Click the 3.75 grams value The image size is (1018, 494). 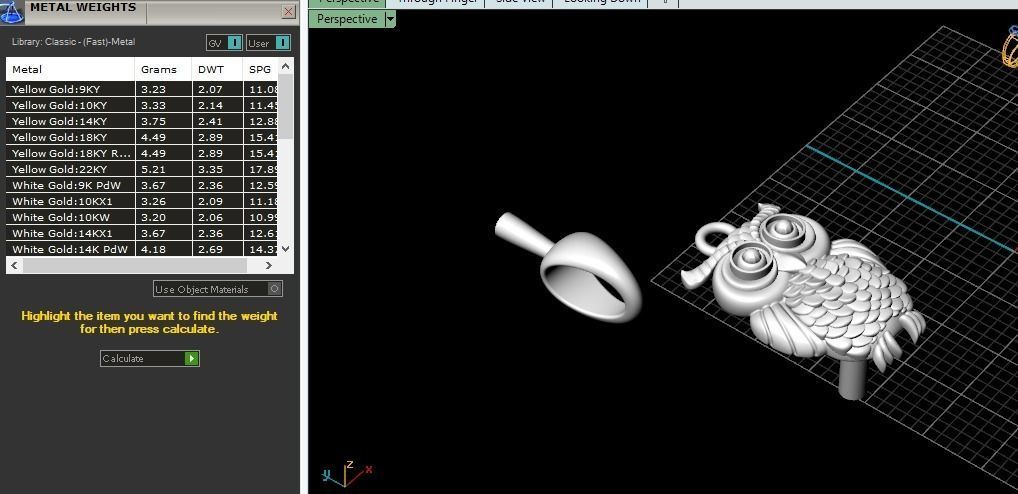coord(153,121)
